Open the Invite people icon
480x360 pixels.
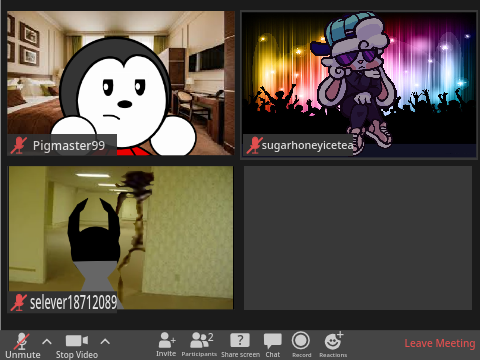[x=166, y=345]
